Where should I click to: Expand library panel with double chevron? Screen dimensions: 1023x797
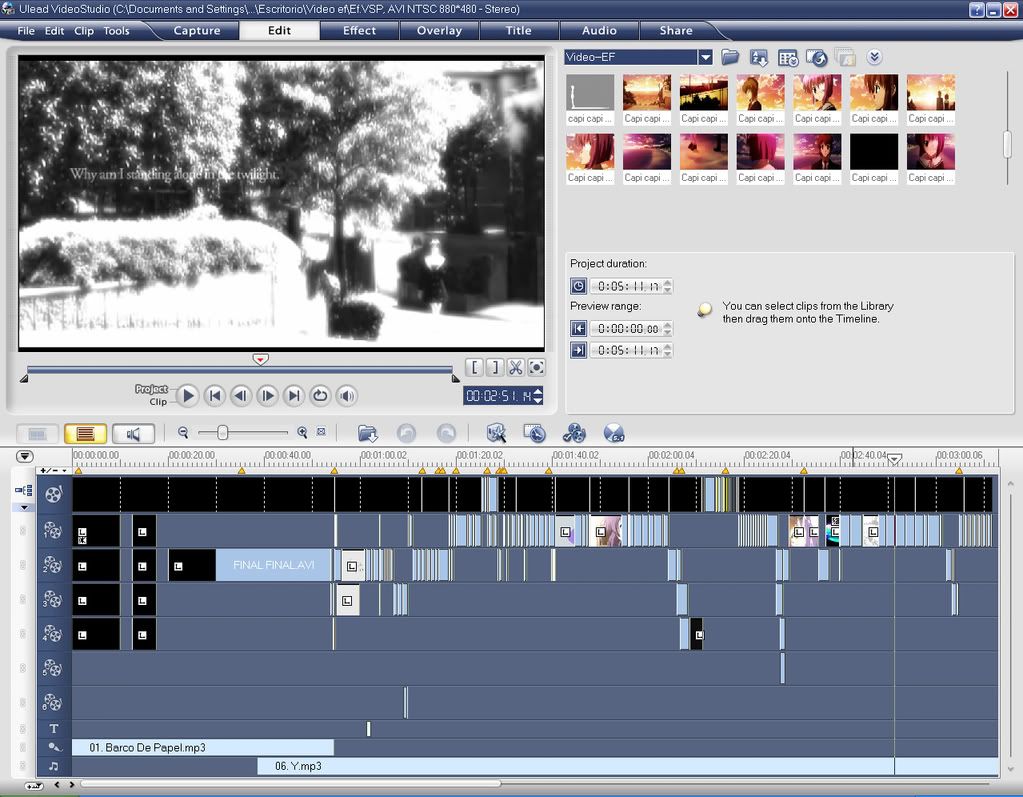pyautogui.click(x=875, y=58)
